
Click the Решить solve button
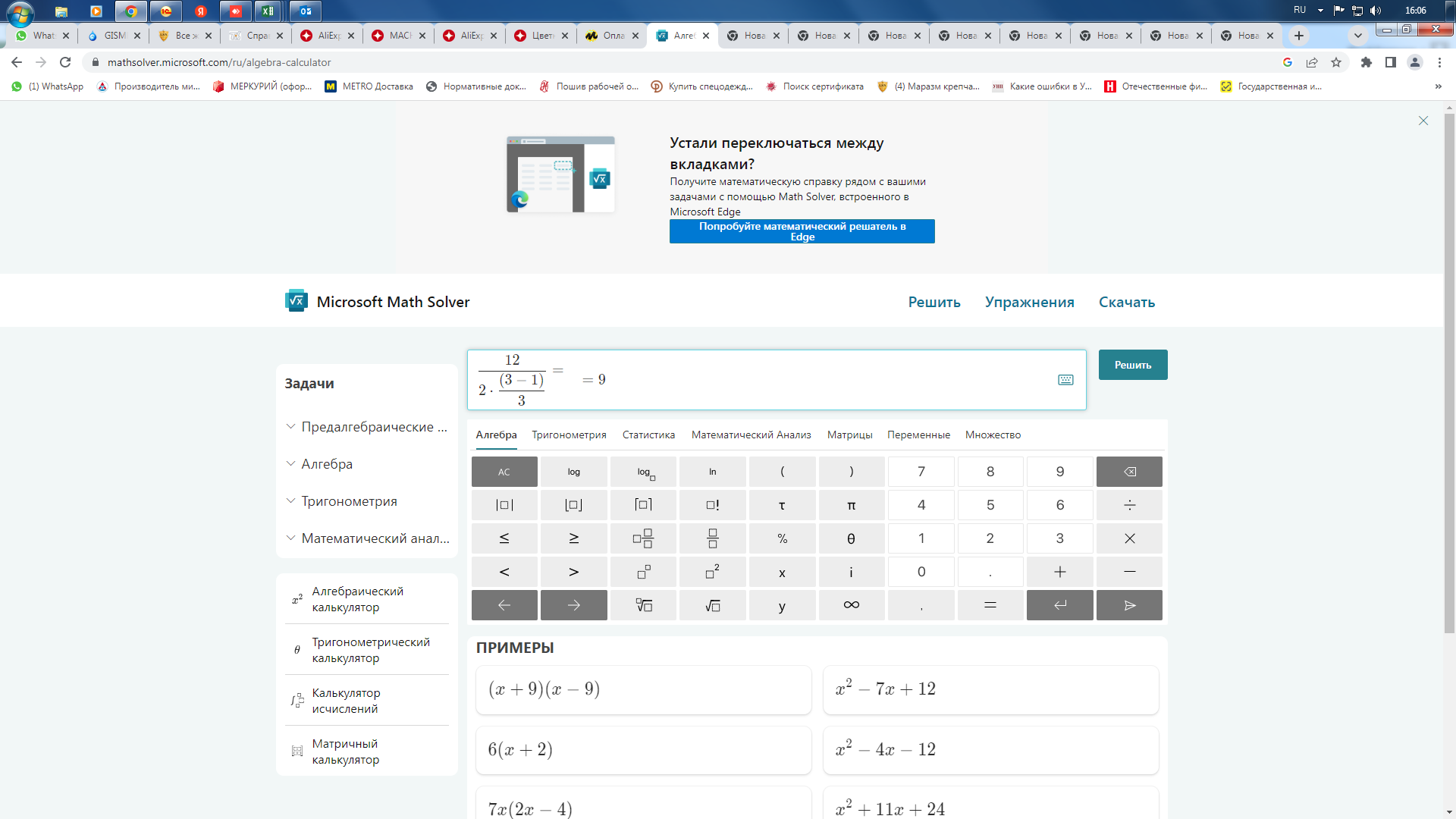click(1132, 365)
